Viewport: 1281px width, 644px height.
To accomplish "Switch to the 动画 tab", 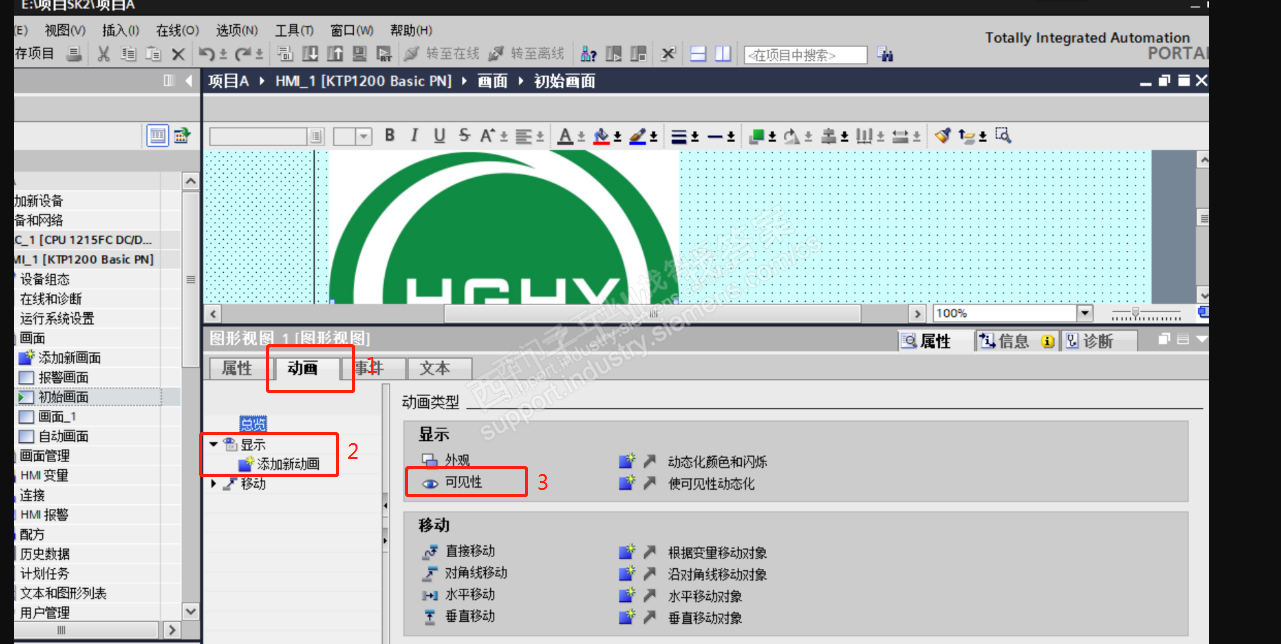I will pos(302,368).
